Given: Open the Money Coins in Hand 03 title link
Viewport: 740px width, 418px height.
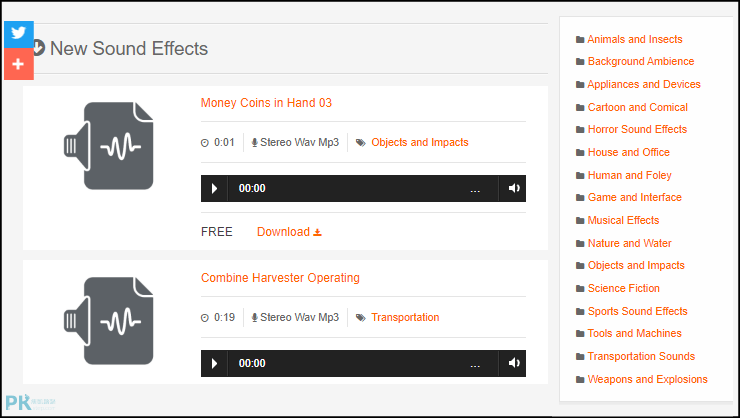Looking at the screenshot, I should 266,103.
